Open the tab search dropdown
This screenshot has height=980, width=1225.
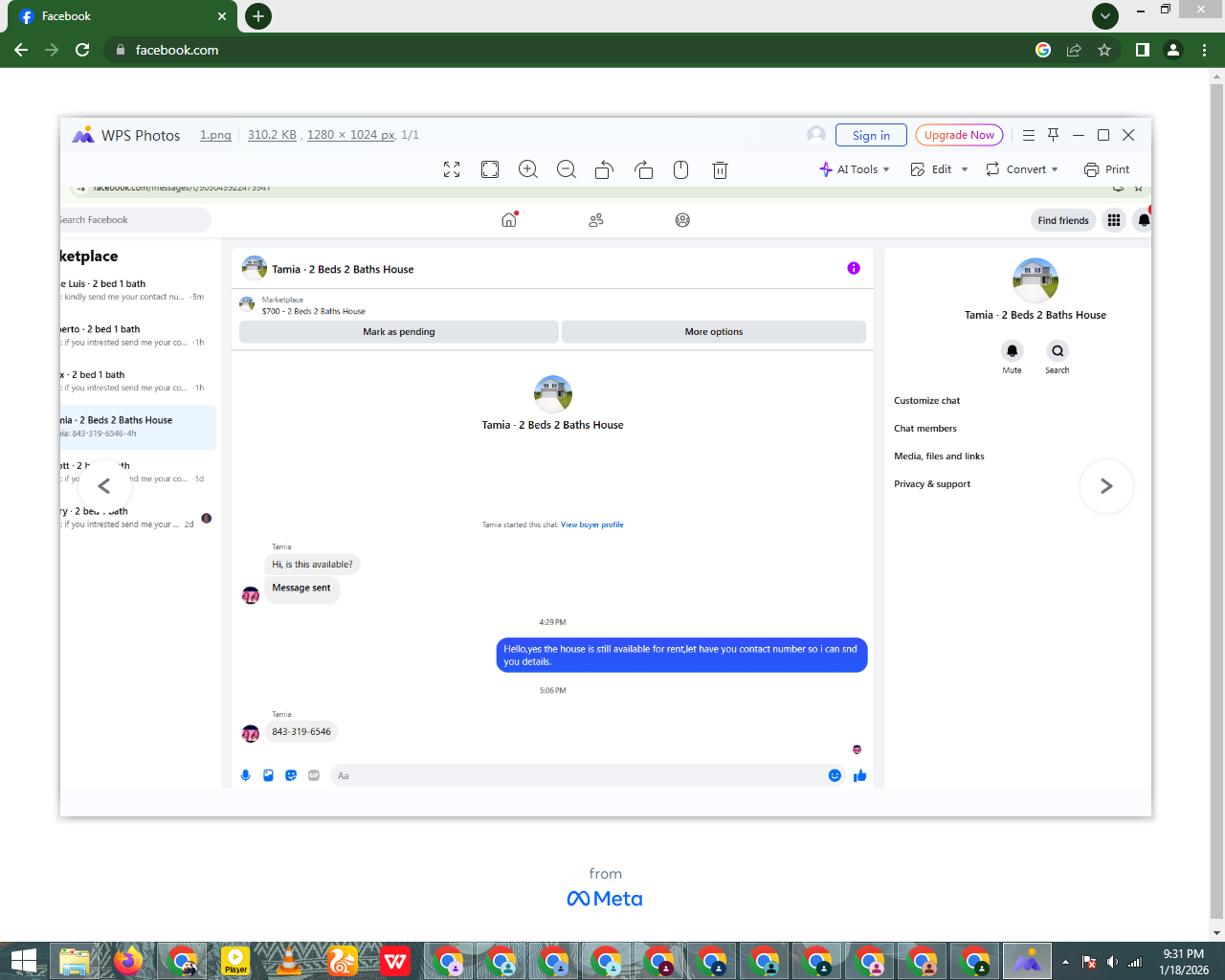[1105, 16]
